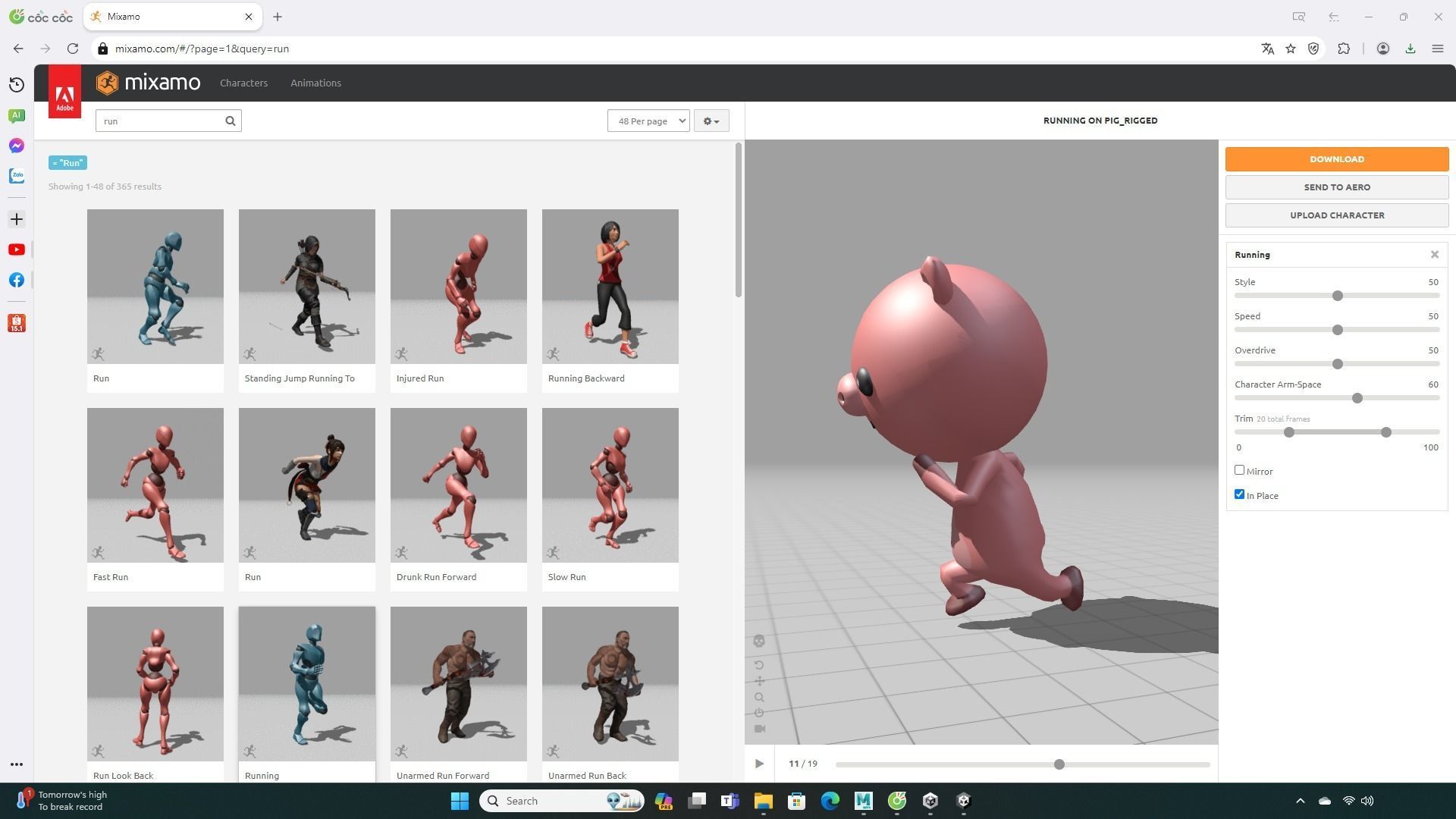Image resolution: width=1456 pixels, height=819 pixels.
Task: Select Standing Jump Running To animation
Action: pyautogui.click(x=307, y=301)
